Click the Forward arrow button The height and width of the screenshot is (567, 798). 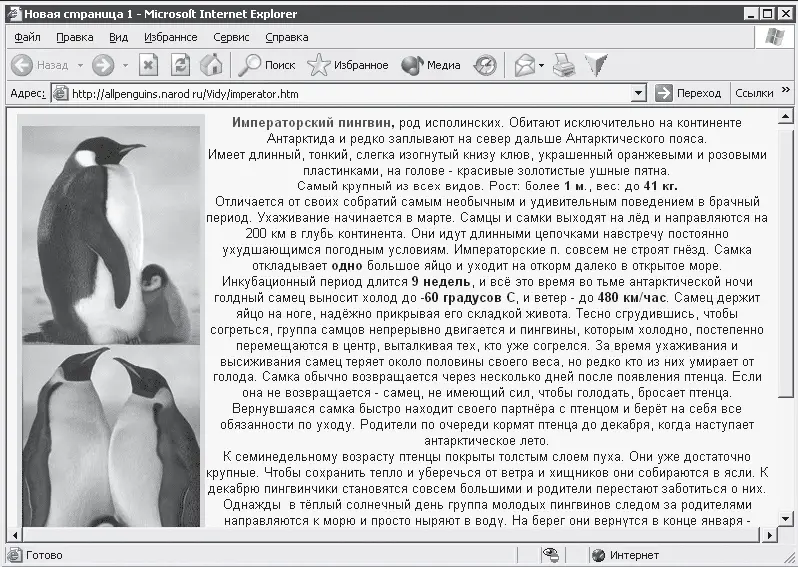pos(102,65)
